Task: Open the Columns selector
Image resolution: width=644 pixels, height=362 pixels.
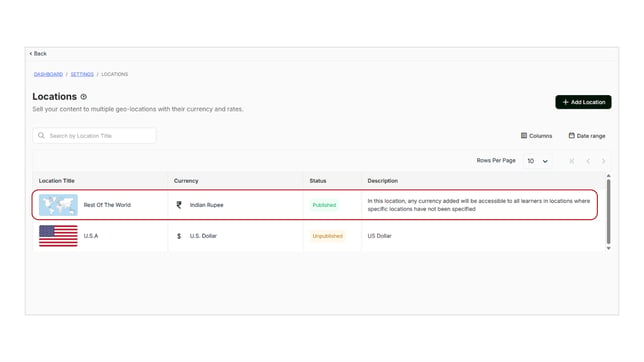Action: [536, 136]
